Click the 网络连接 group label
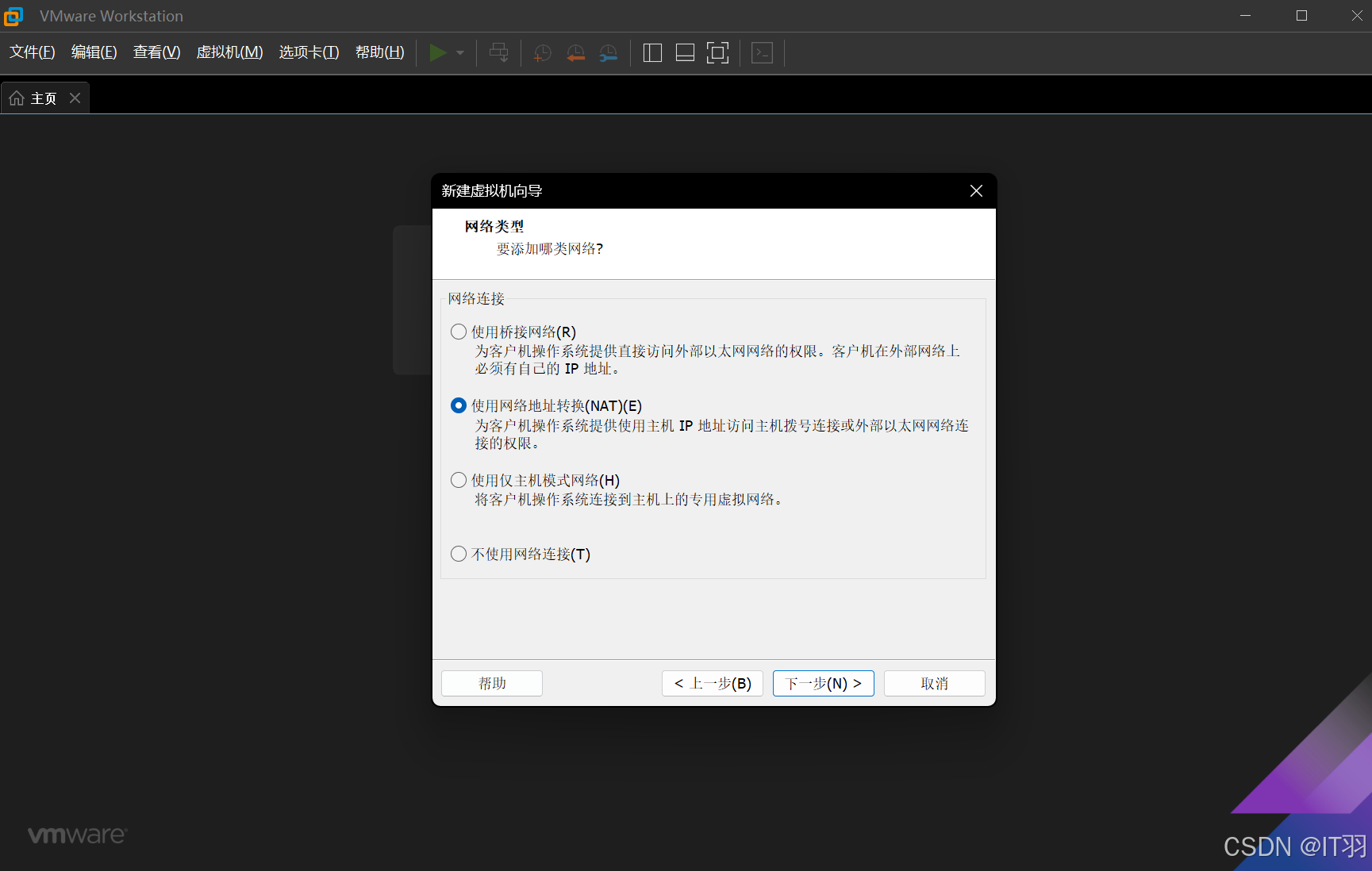The height and width of the screenshot is (871, 1372). [x=476, y=298]
